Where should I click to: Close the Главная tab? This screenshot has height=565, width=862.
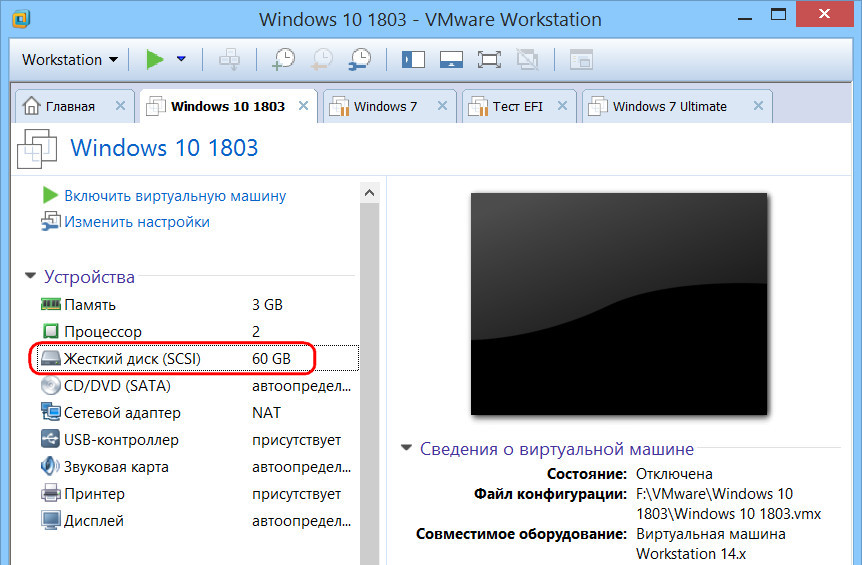(x=120, y=106)
